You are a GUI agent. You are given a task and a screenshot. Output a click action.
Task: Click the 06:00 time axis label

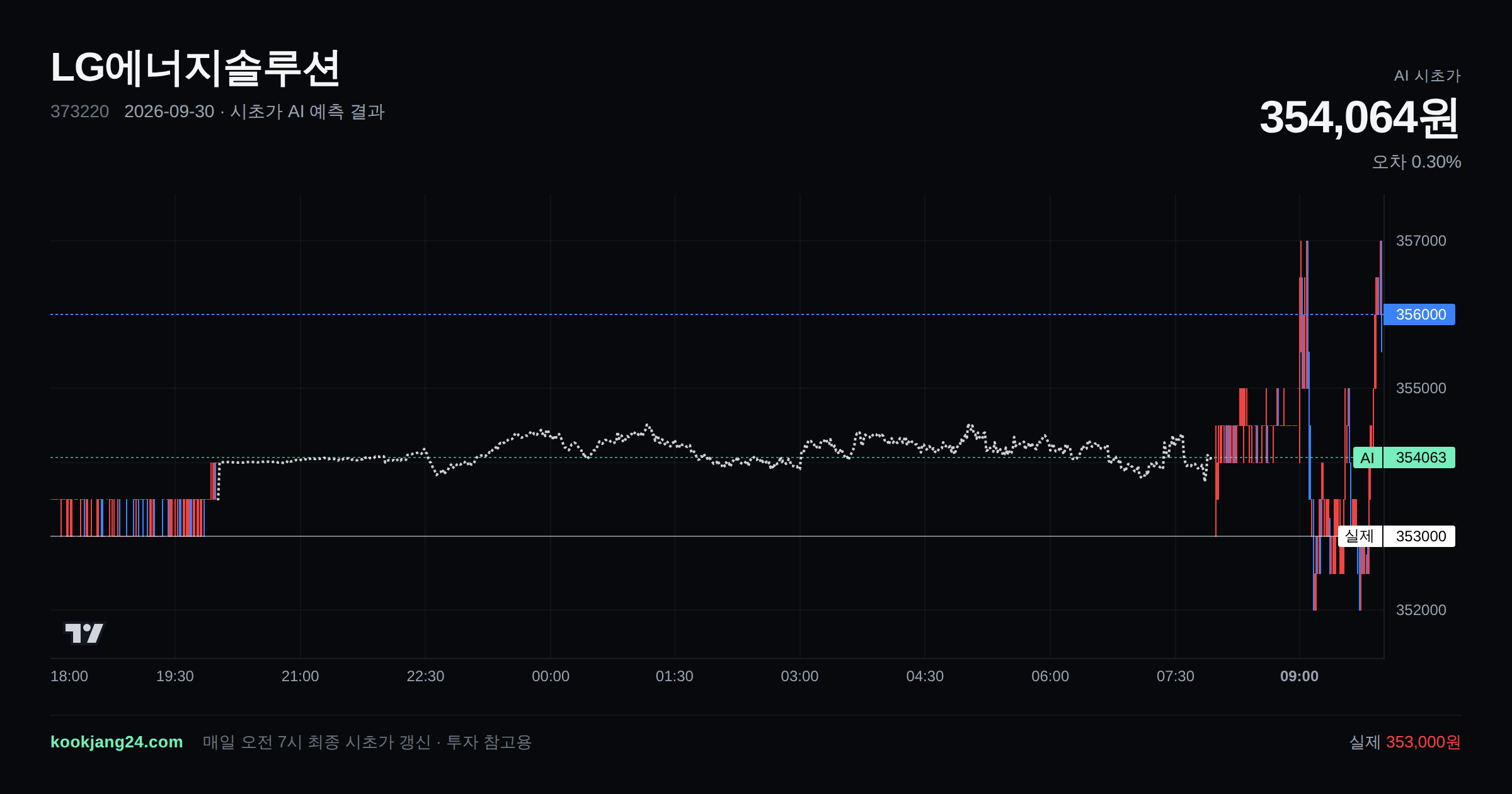coord(1050,676)
